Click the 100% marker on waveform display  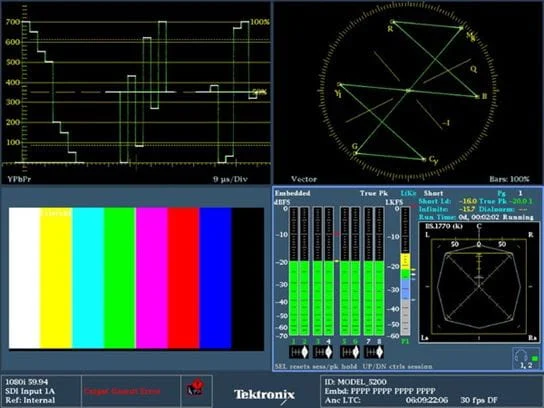(x=260, y=22)
